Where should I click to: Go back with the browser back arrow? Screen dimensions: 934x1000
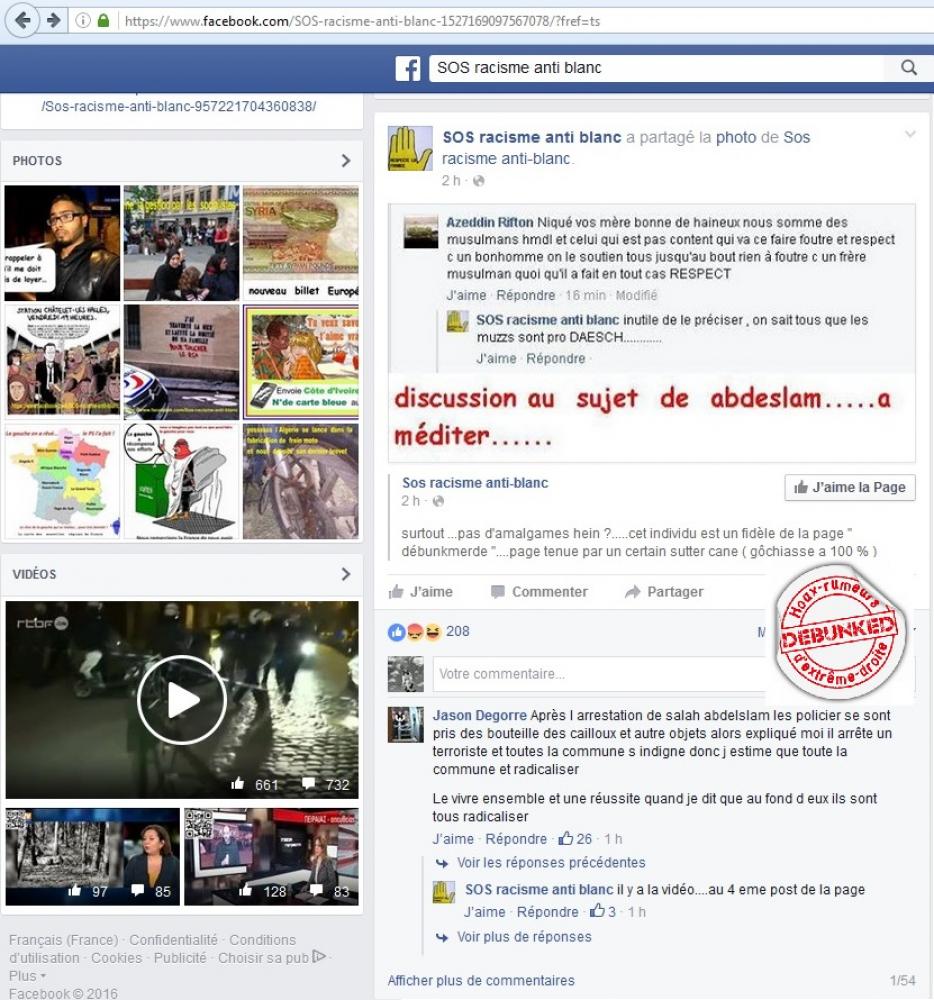[x=22, y=20]
